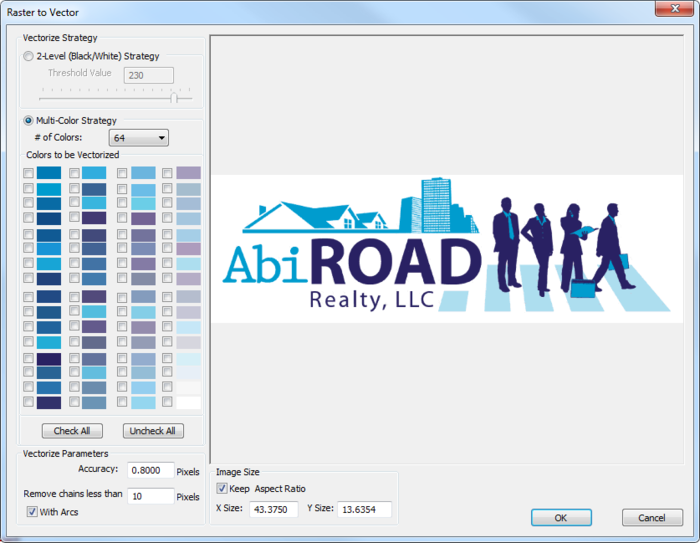Click the bottom swatch in the third color column

(x=143, y=403)
